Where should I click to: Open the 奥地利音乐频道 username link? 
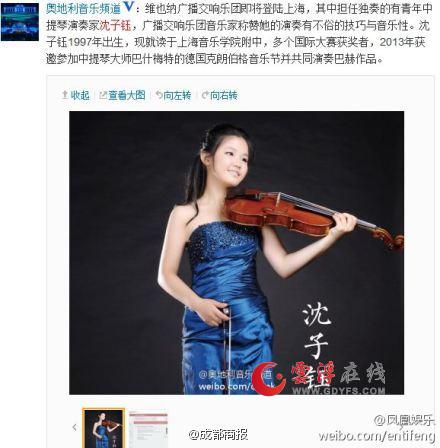coord(83,9)
